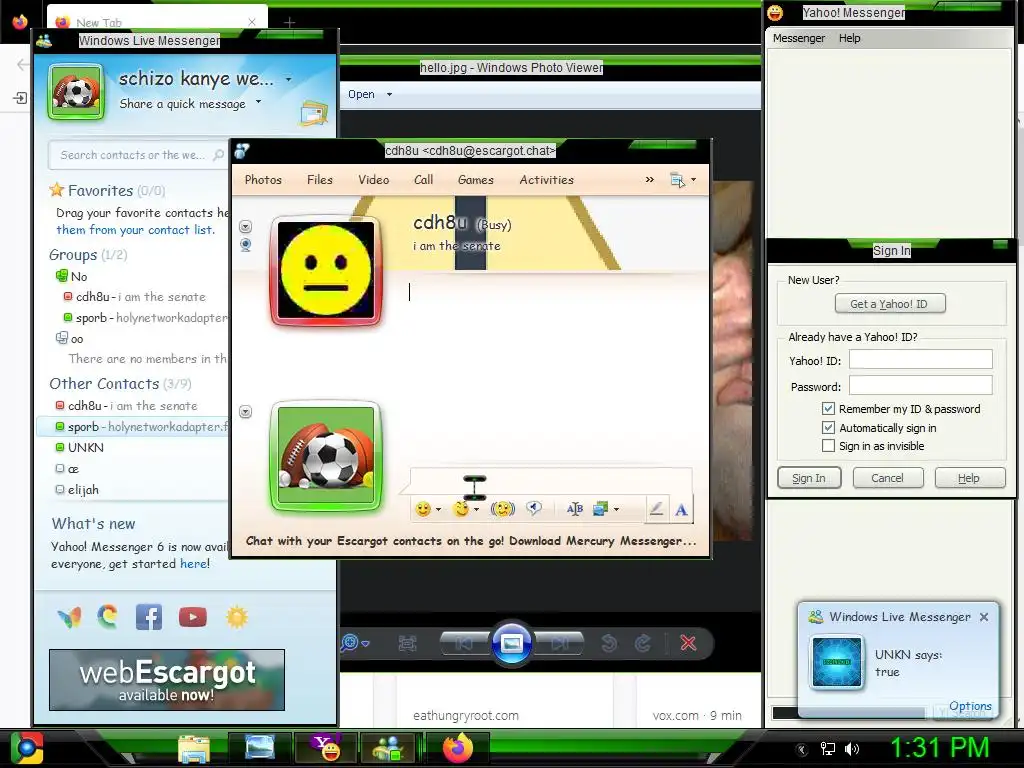Open the Call menu in chat window
Image resolution: width=1024 pixels, height=768 pixels.
423,180
